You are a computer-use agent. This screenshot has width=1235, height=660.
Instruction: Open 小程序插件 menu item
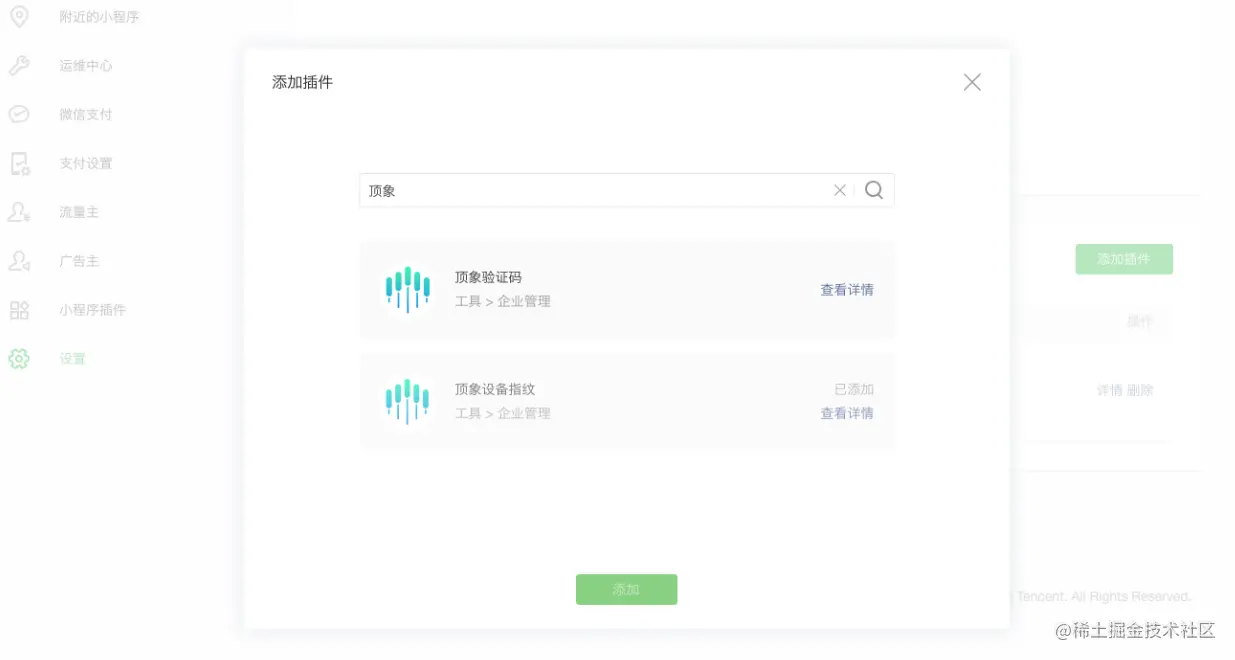pyautogui.click(x=93, y=310)
